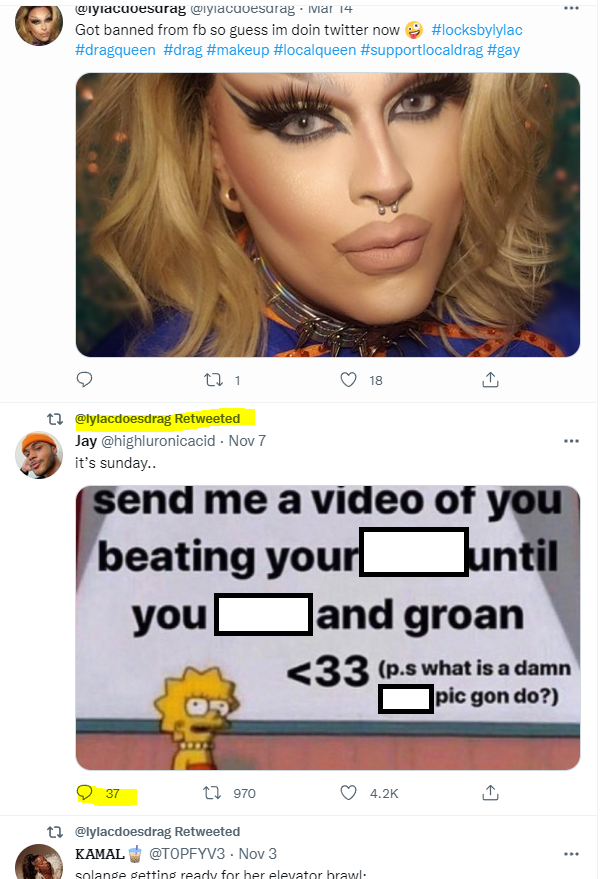Open replies on Jay's "it's sunday.." tweet
613x879 pixels.
[x=84, y=793]
